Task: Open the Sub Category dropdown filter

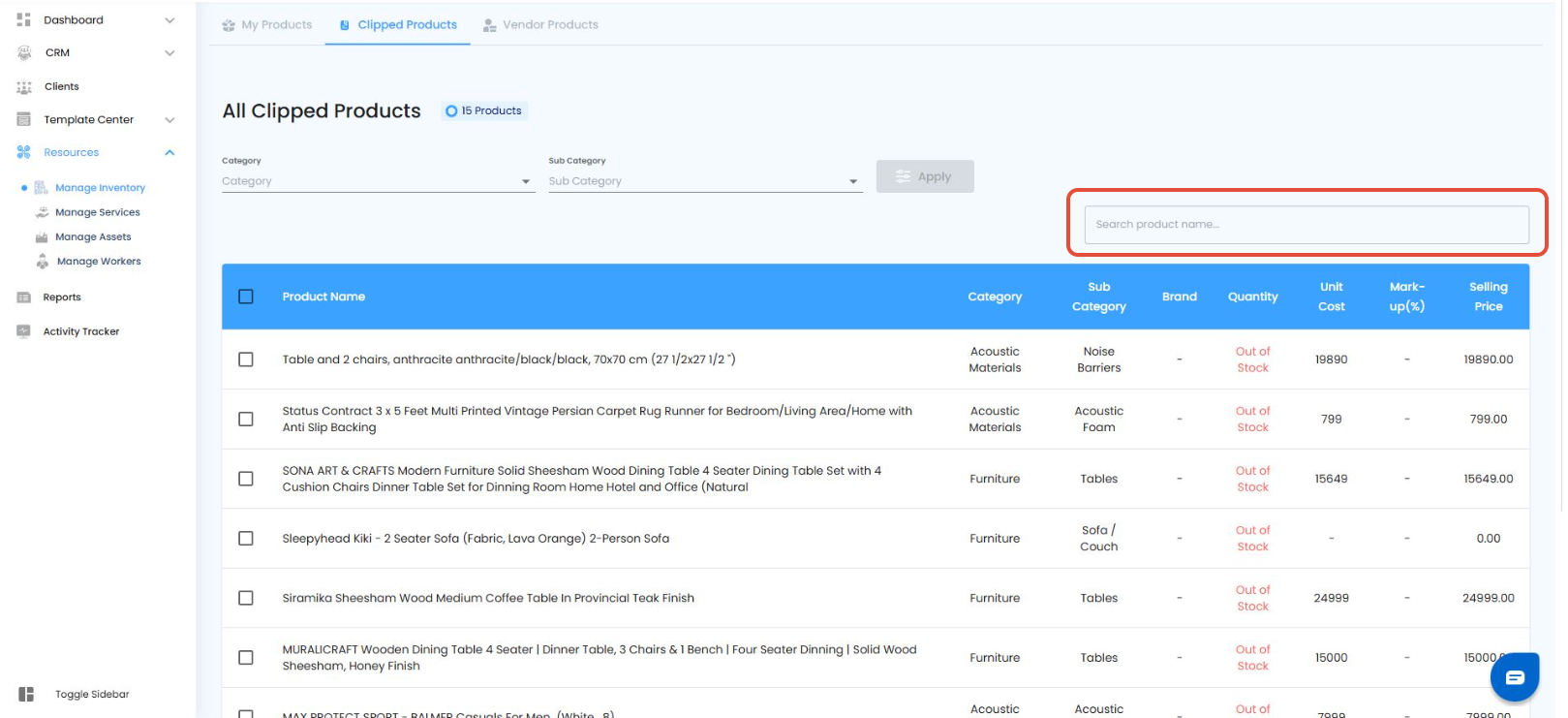Action: point(704,181)
